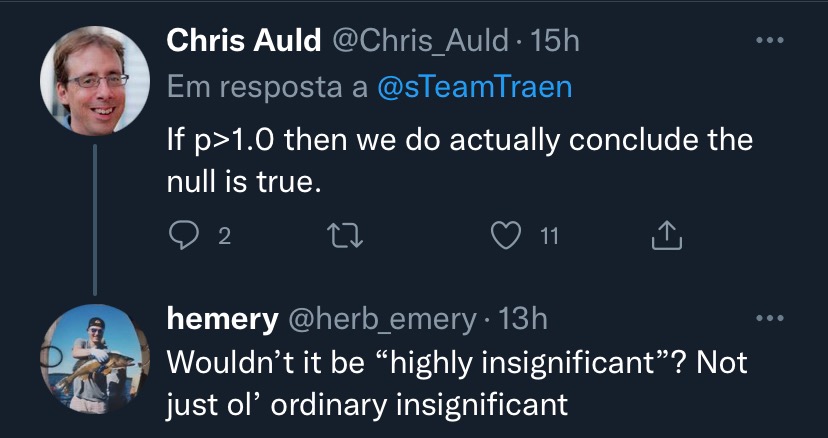The width and height of the screenshot is (828, 438).
Task: Like the tweet with the heart icon
Action: click(506, 236)
